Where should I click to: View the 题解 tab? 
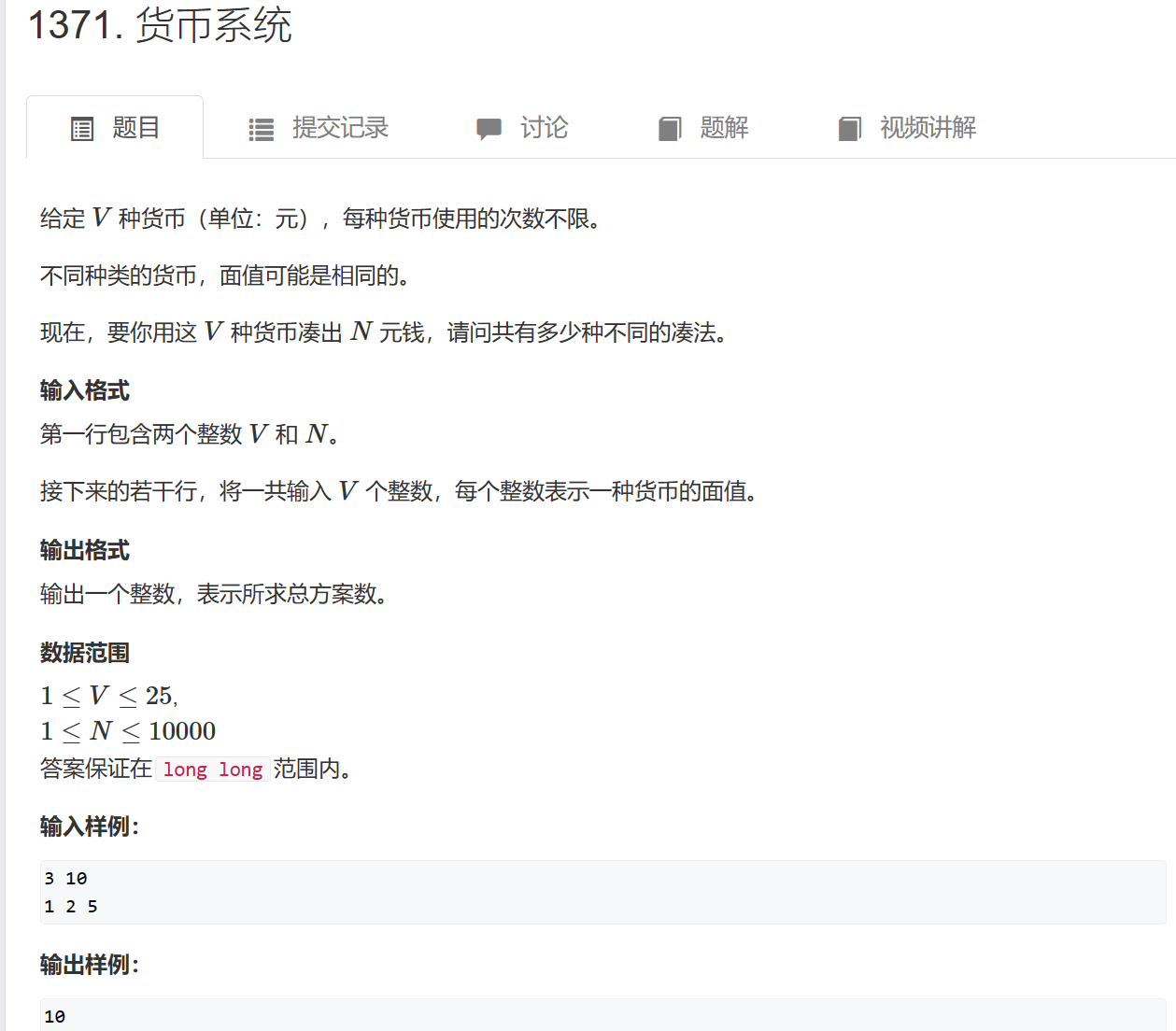point(724,128)
